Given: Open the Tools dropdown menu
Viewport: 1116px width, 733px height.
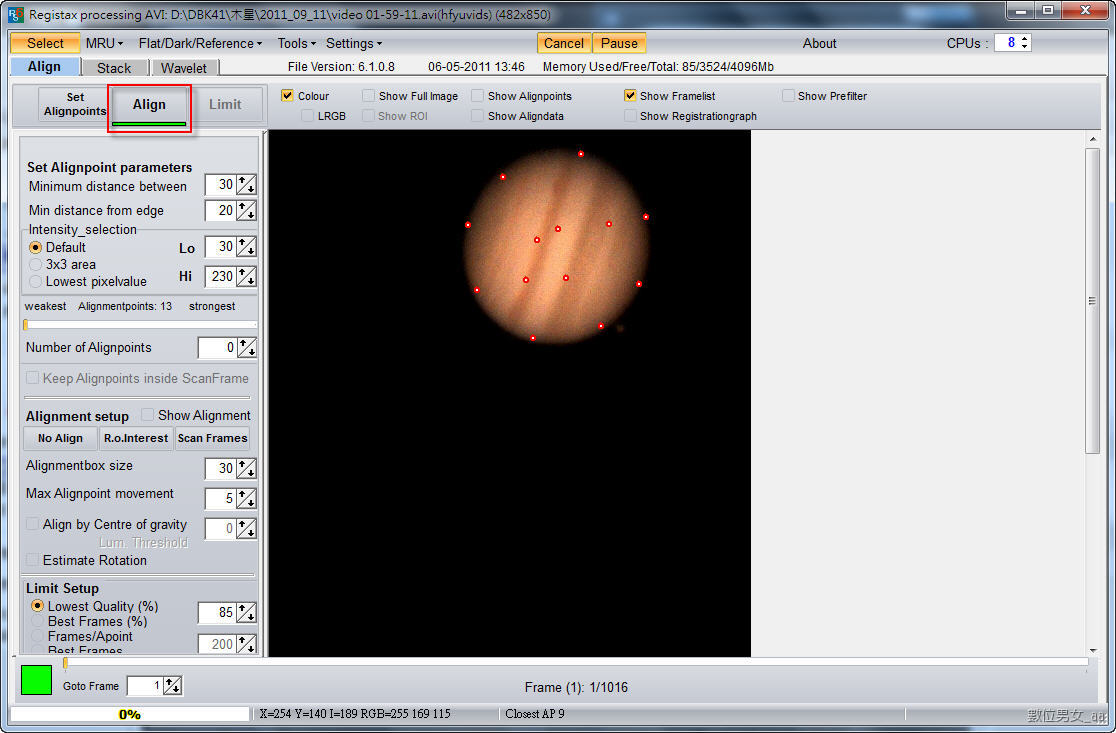Looking at the screenshot, I should click(296, 43).
